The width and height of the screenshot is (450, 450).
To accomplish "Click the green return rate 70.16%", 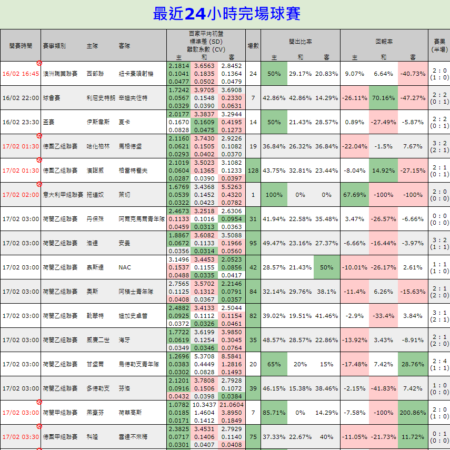I will click(x=383, y=98).
